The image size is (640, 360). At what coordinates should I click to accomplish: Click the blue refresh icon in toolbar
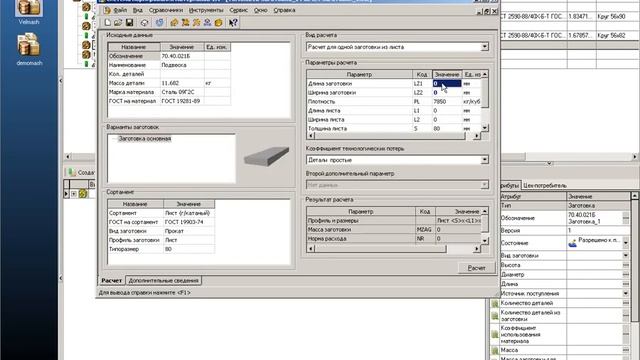(159, 22)
